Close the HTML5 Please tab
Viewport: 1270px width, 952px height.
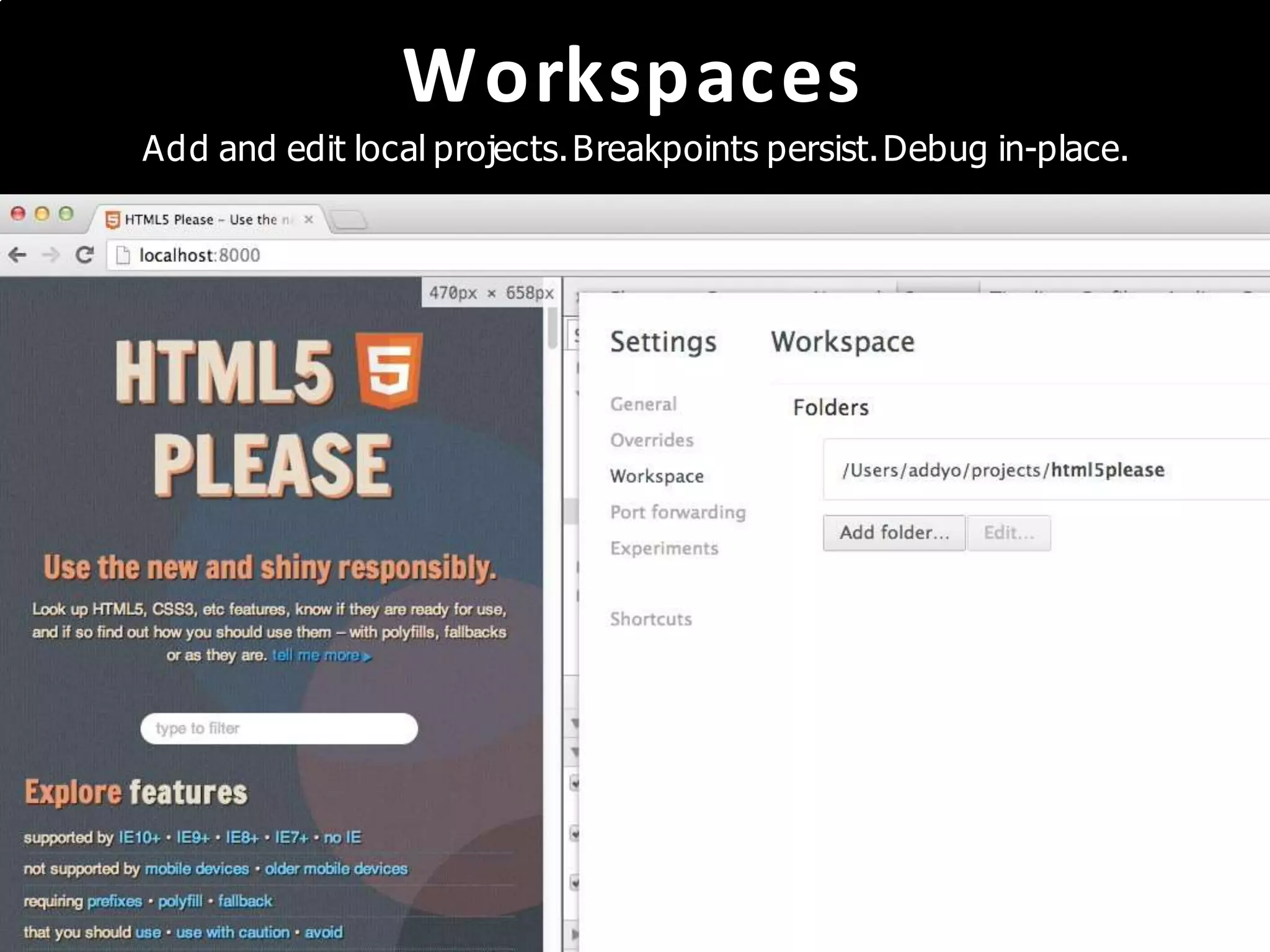pos(308,219)
